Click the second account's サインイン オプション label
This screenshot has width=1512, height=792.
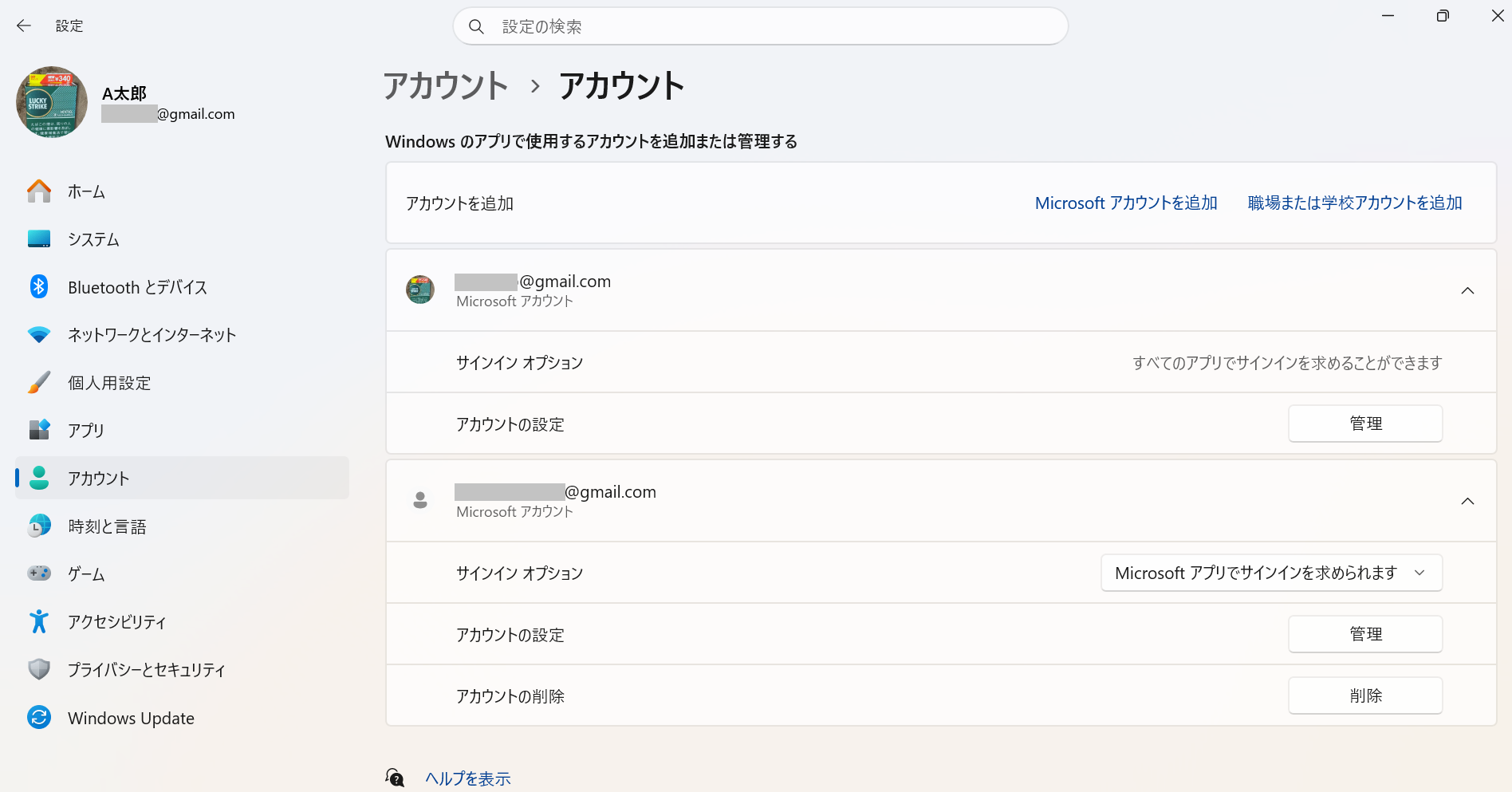pyautogui.click(x=520, y=573)
